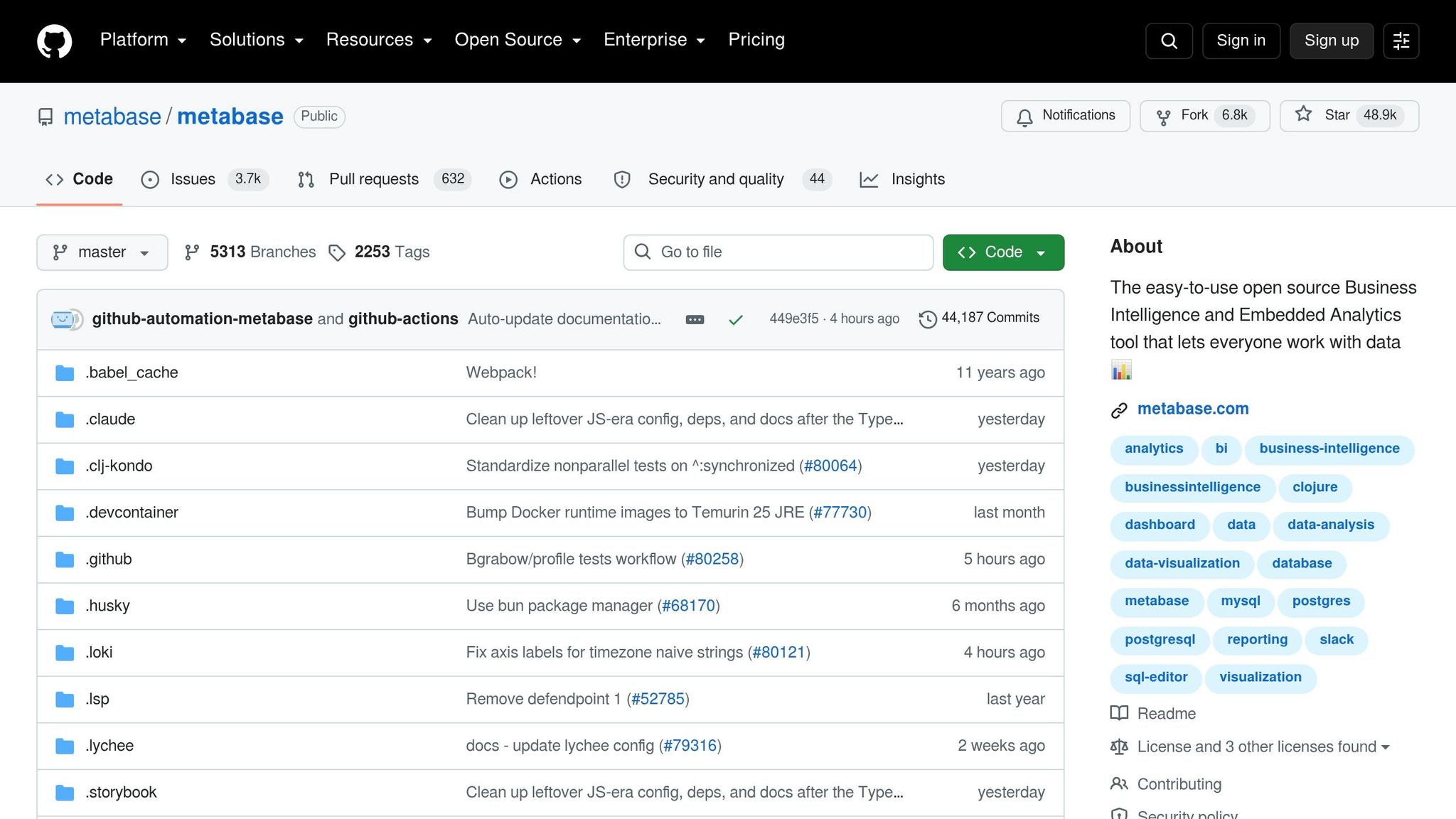Viewport: 1456px width, 819px height.
Task: Open pull request #68170 link
Action: click(x=688, y=606)
